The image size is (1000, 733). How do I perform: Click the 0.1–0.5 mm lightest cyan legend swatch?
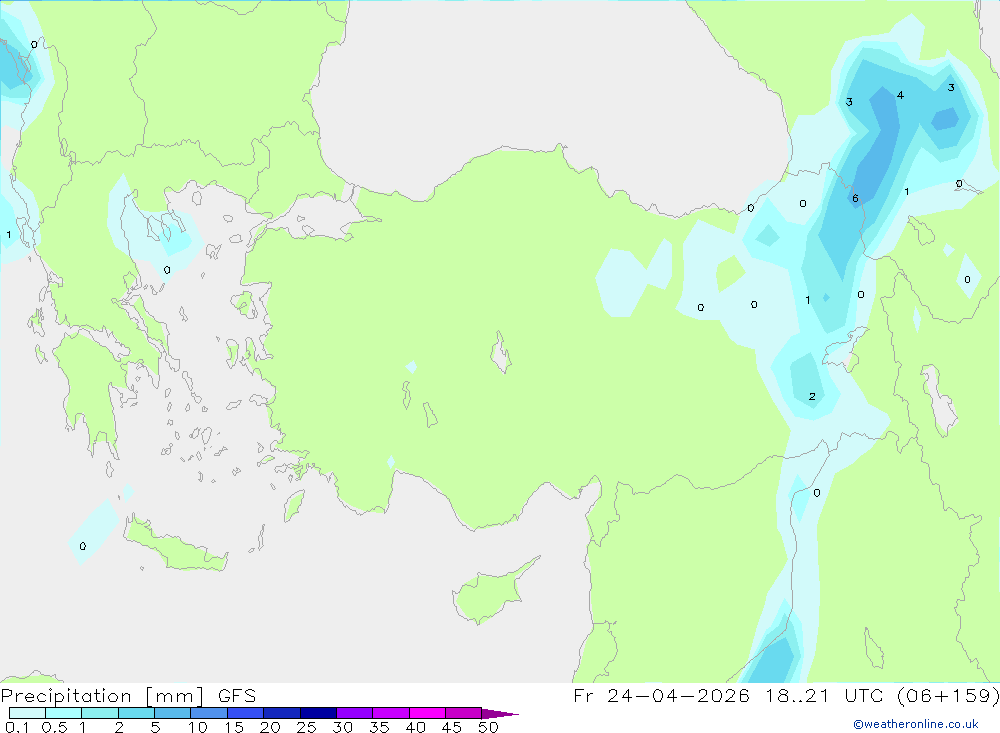tap(27, 713)
